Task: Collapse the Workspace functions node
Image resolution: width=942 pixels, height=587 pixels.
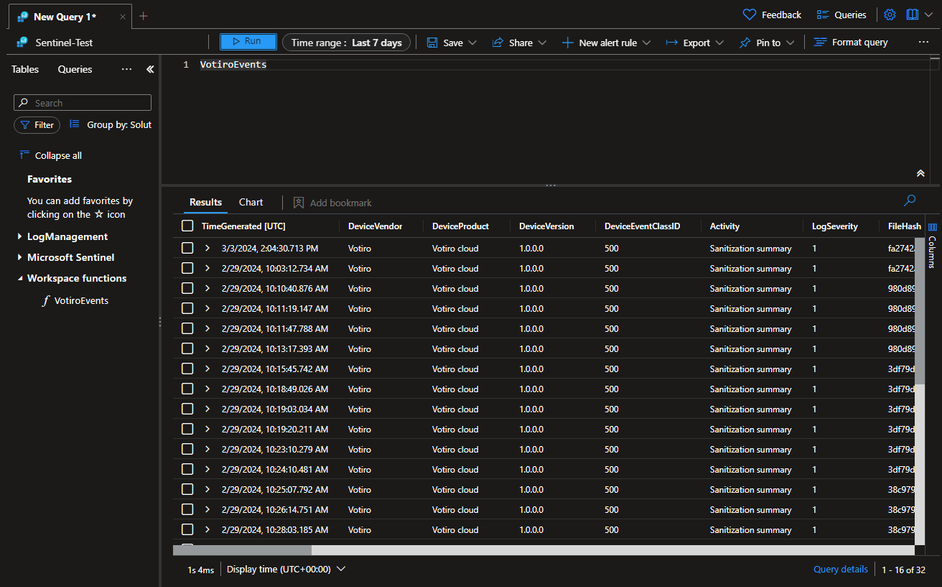Action: pyautogui.click(x=19, y=278)
